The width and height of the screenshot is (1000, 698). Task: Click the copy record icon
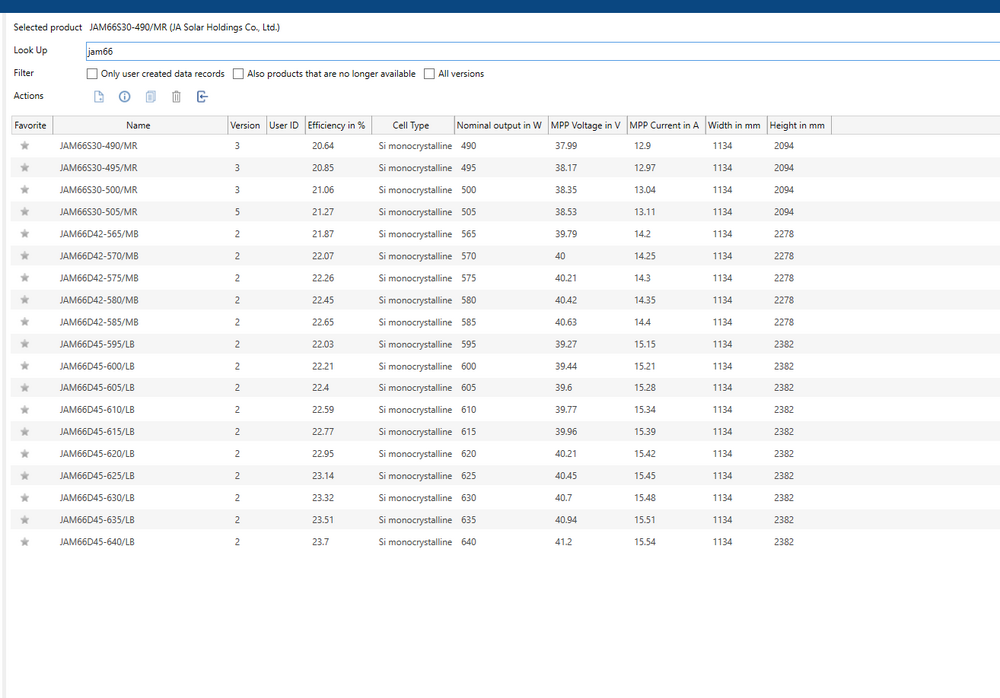click(151, 97)
